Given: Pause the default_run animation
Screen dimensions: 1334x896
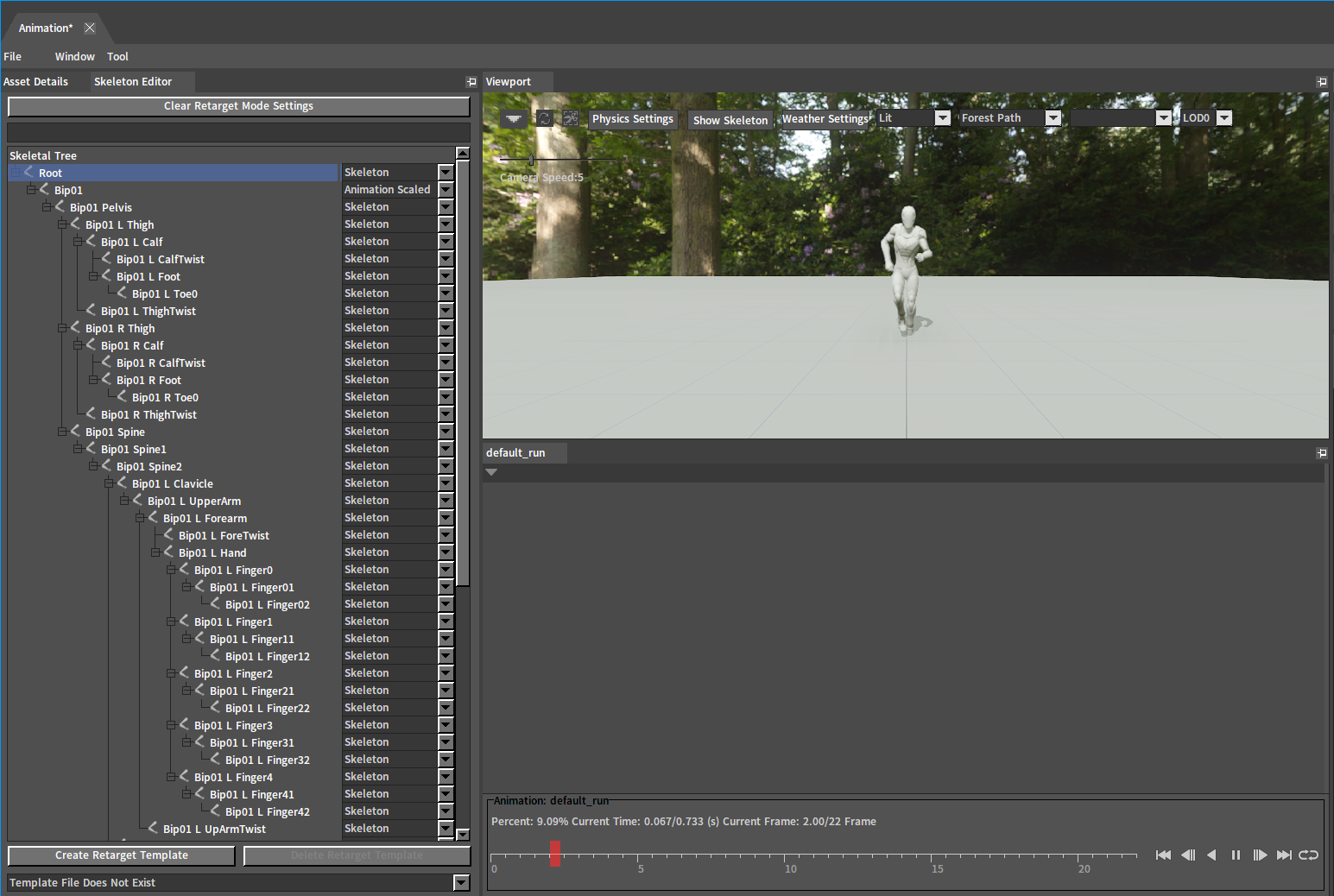Looking at the screenshot, I should coord(1236,855).
